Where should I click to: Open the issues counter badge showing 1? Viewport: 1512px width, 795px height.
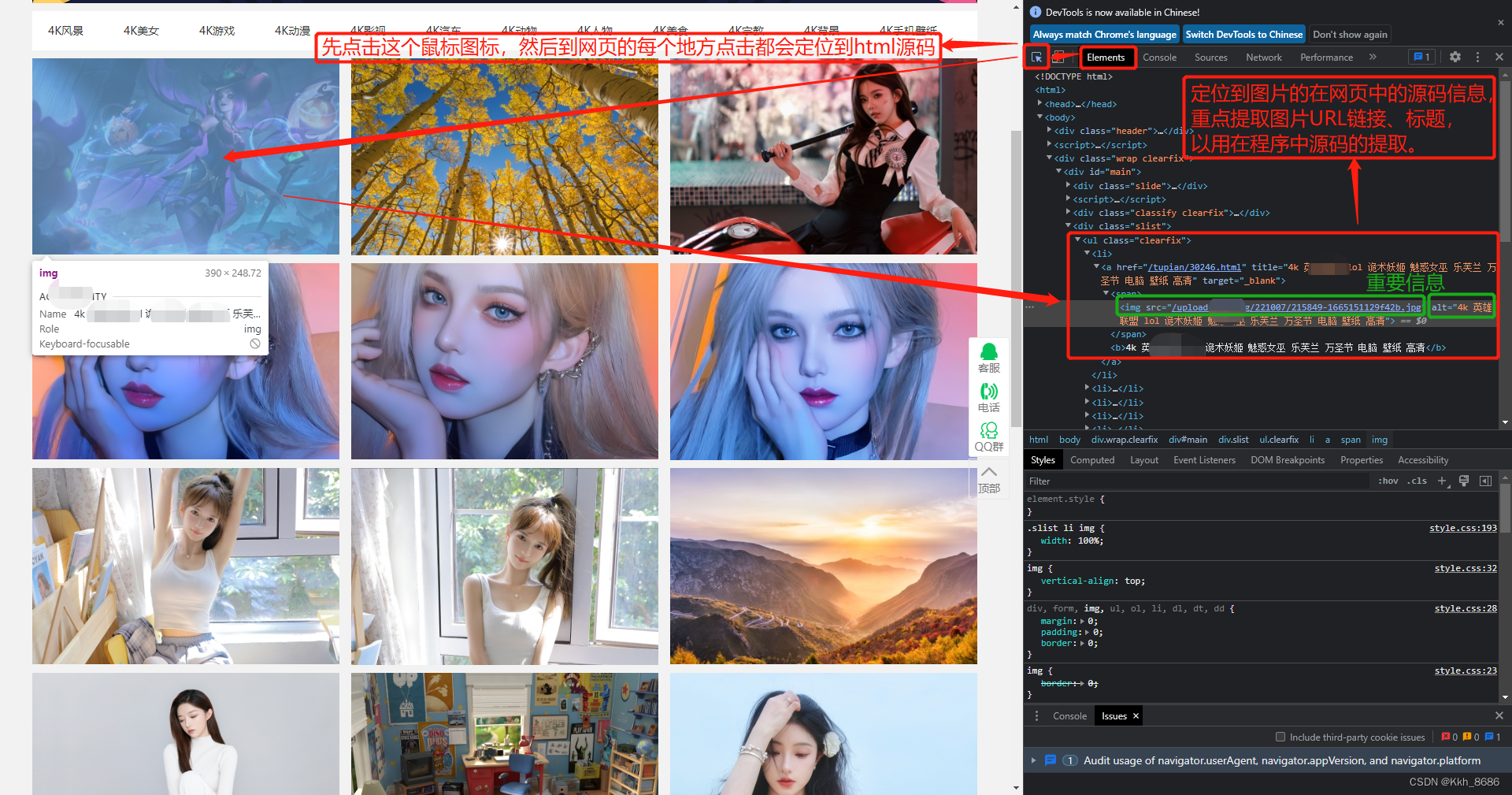pyautogui.click(x=1422, y=57)
